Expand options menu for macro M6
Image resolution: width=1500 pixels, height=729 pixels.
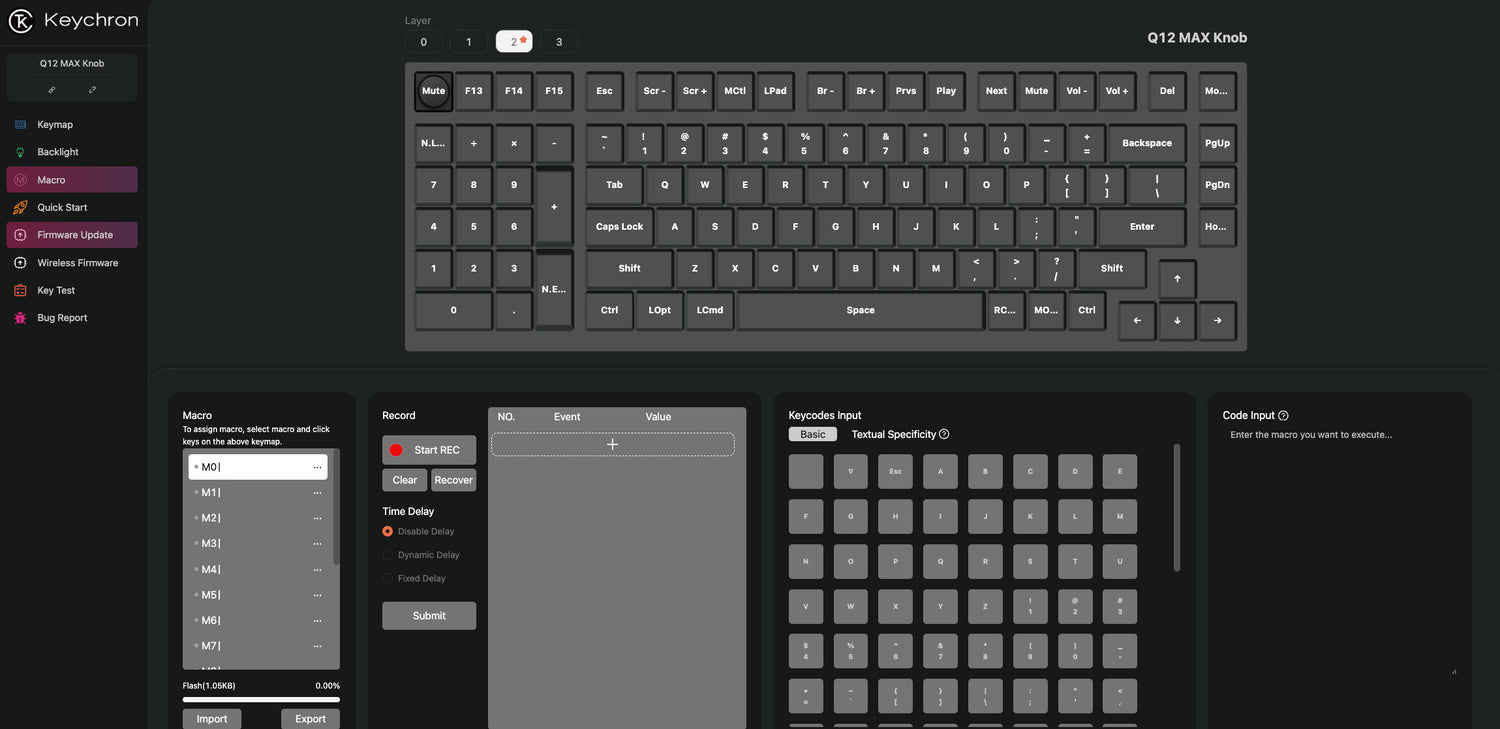click(317, 621)
